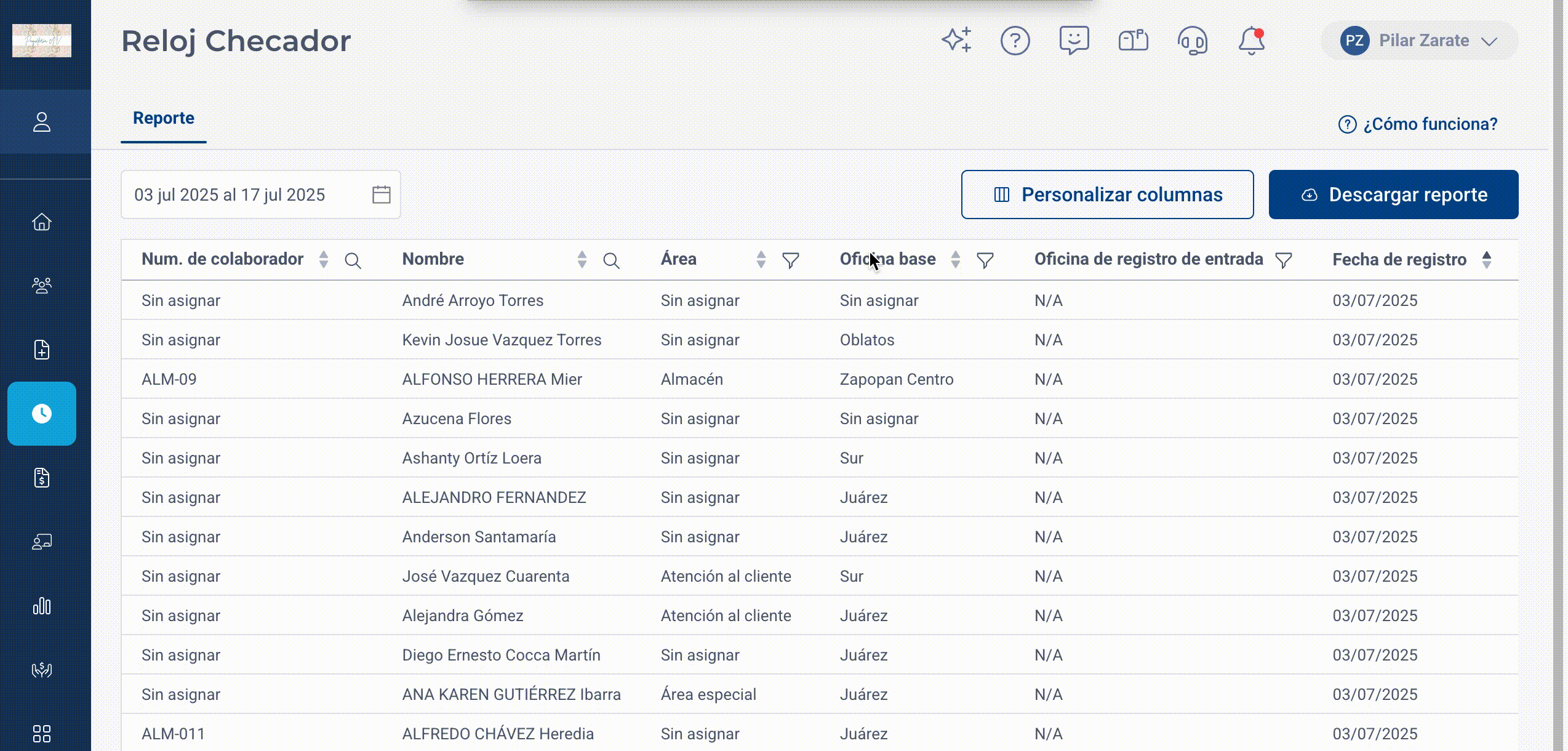The height and width of the screenshot is (751, 1568).
Task: Click the help question mark icon in header
Action: point(1015,41)
